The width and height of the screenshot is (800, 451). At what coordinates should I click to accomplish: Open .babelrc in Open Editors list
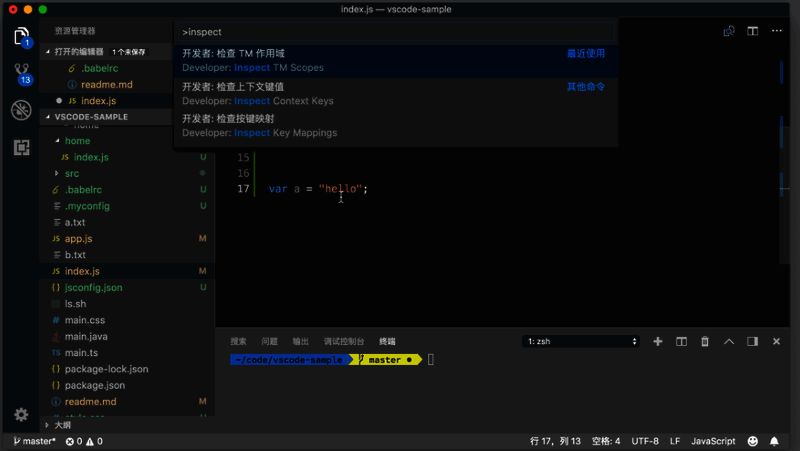pos(99,68)
